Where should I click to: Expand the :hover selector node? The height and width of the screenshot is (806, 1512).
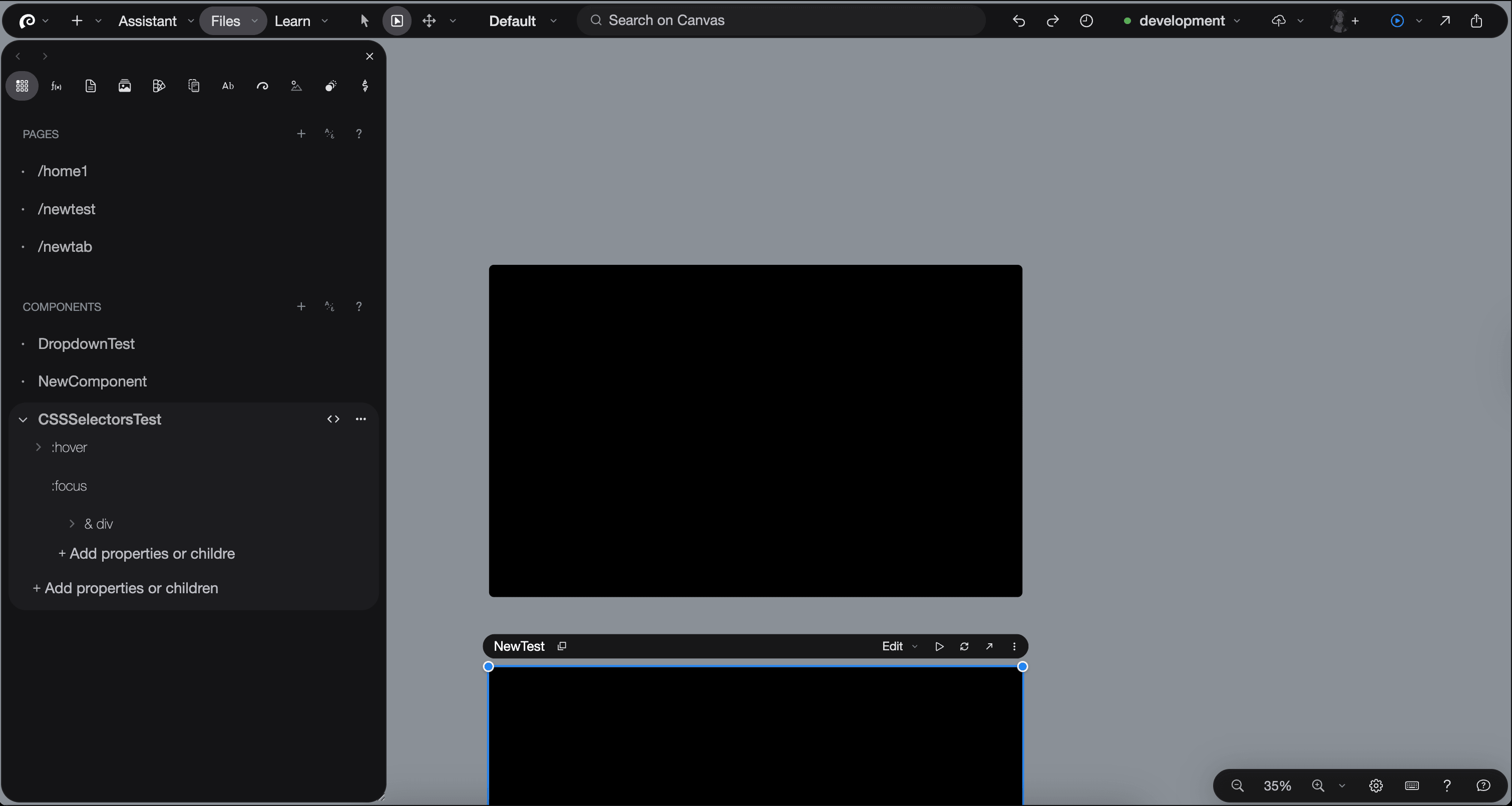pyautogui.click(x=39, y=448)
